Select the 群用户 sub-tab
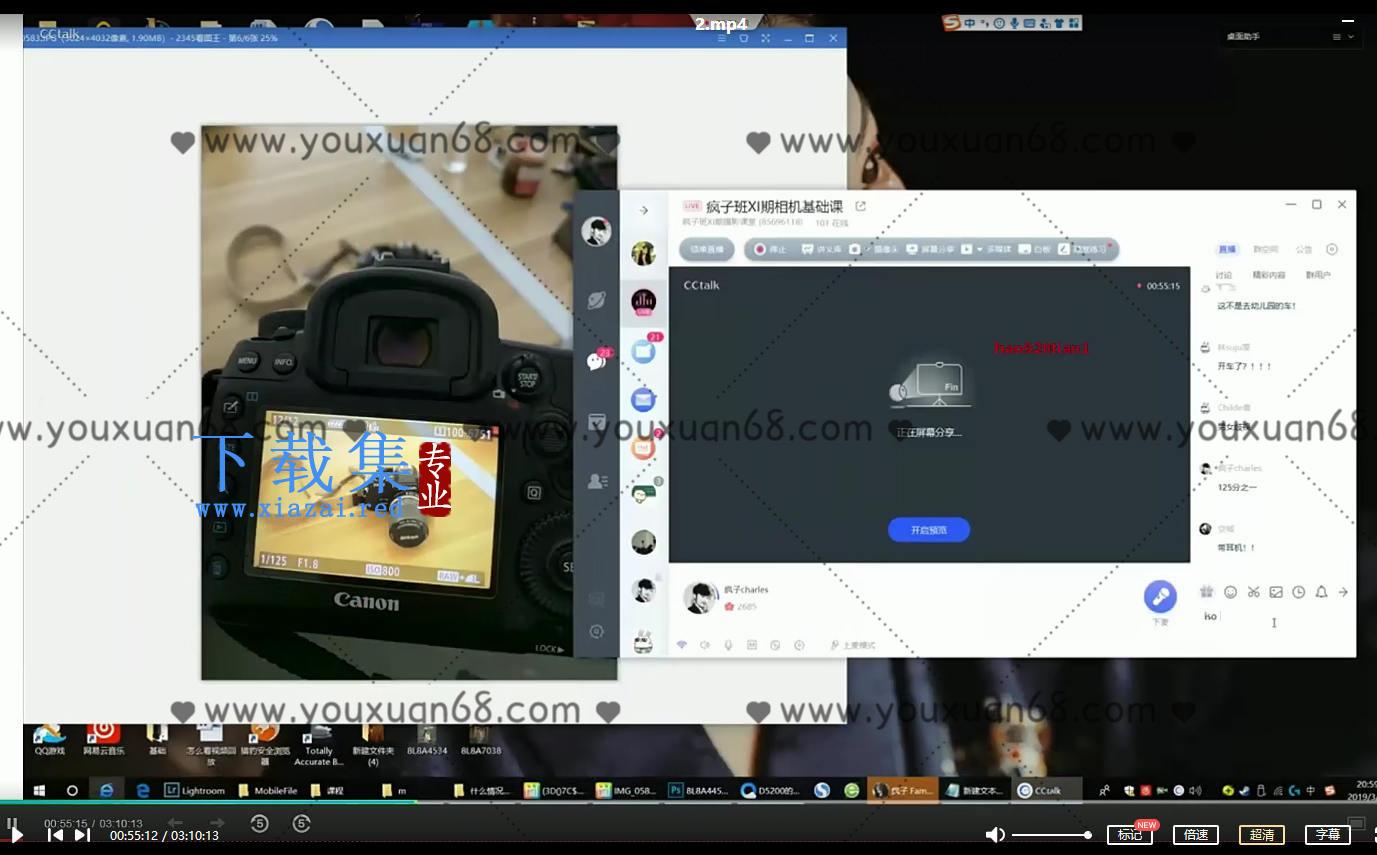The width and height of the screenshot is (1377, 855). point(1318,275)
